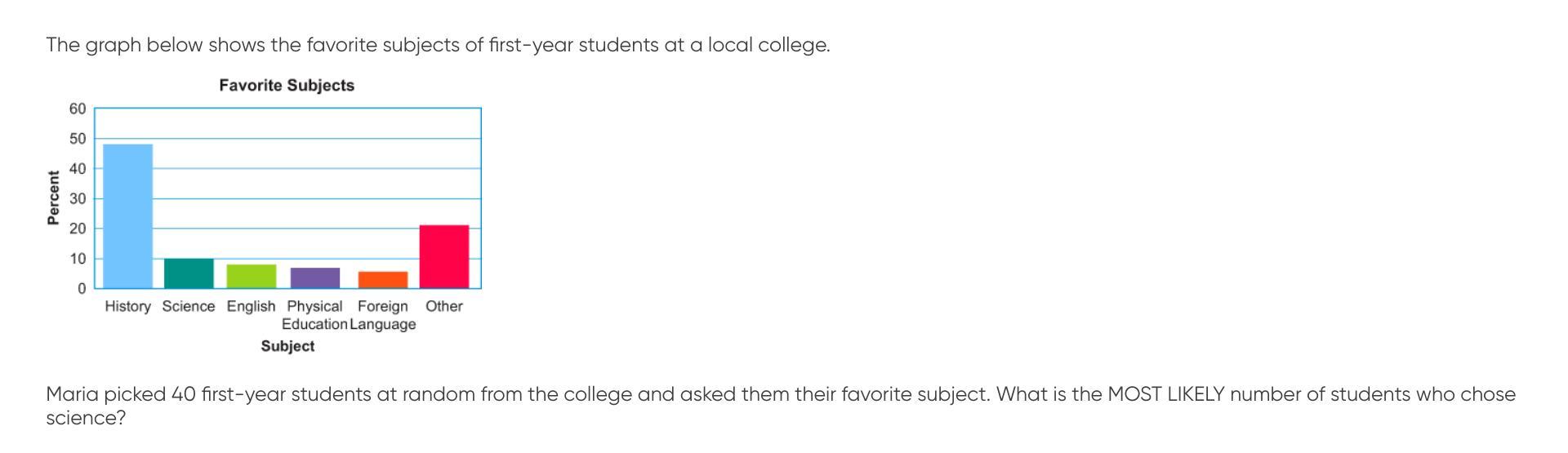
Task: Click the 0 y-axis tick label
Action: (x=82, y=289)
